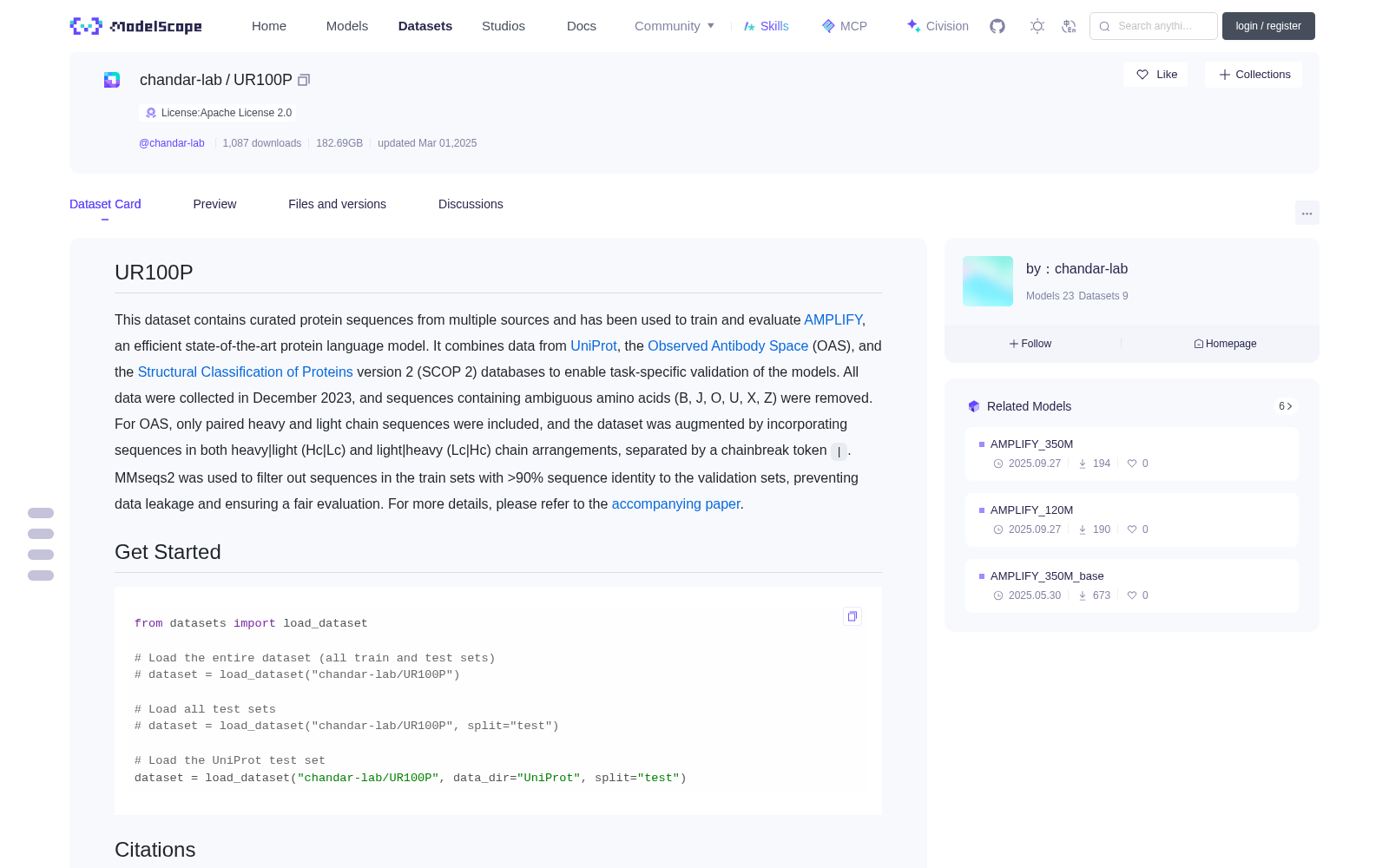Viewport: 1389px width, 868px height.
Task: Click the Civision star icon
Action: [x=913, y=26]
